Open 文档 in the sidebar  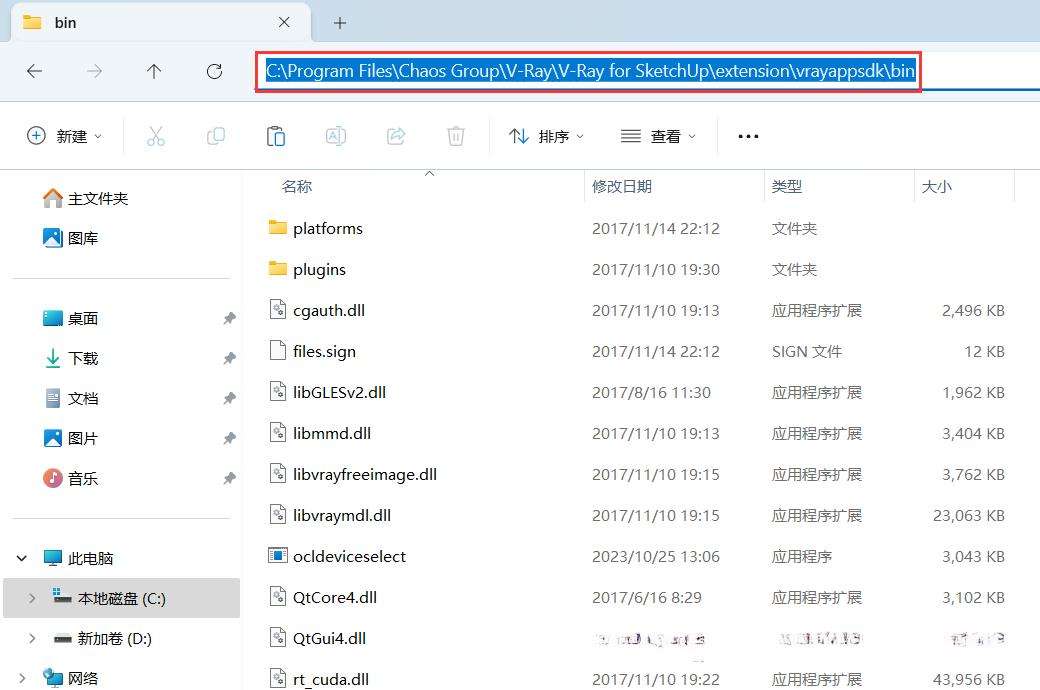[x=70, y=398]
